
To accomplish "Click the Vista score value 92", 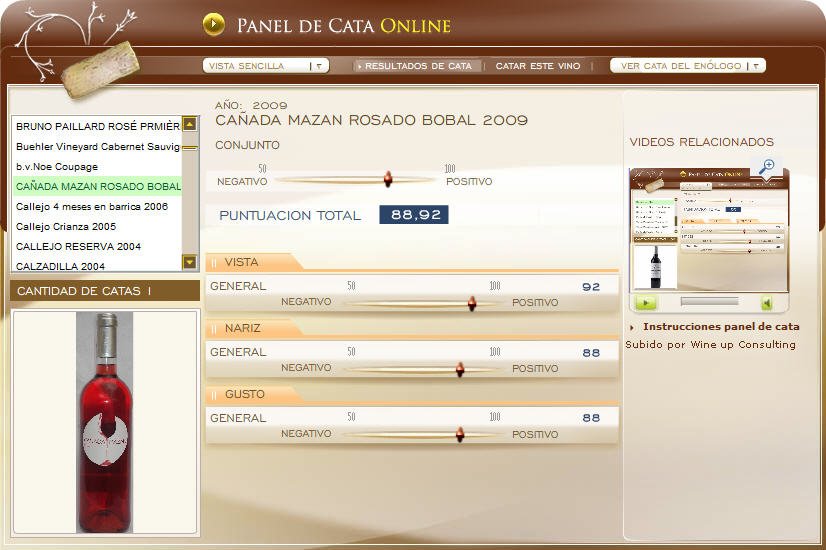I will tap(591, 287).
